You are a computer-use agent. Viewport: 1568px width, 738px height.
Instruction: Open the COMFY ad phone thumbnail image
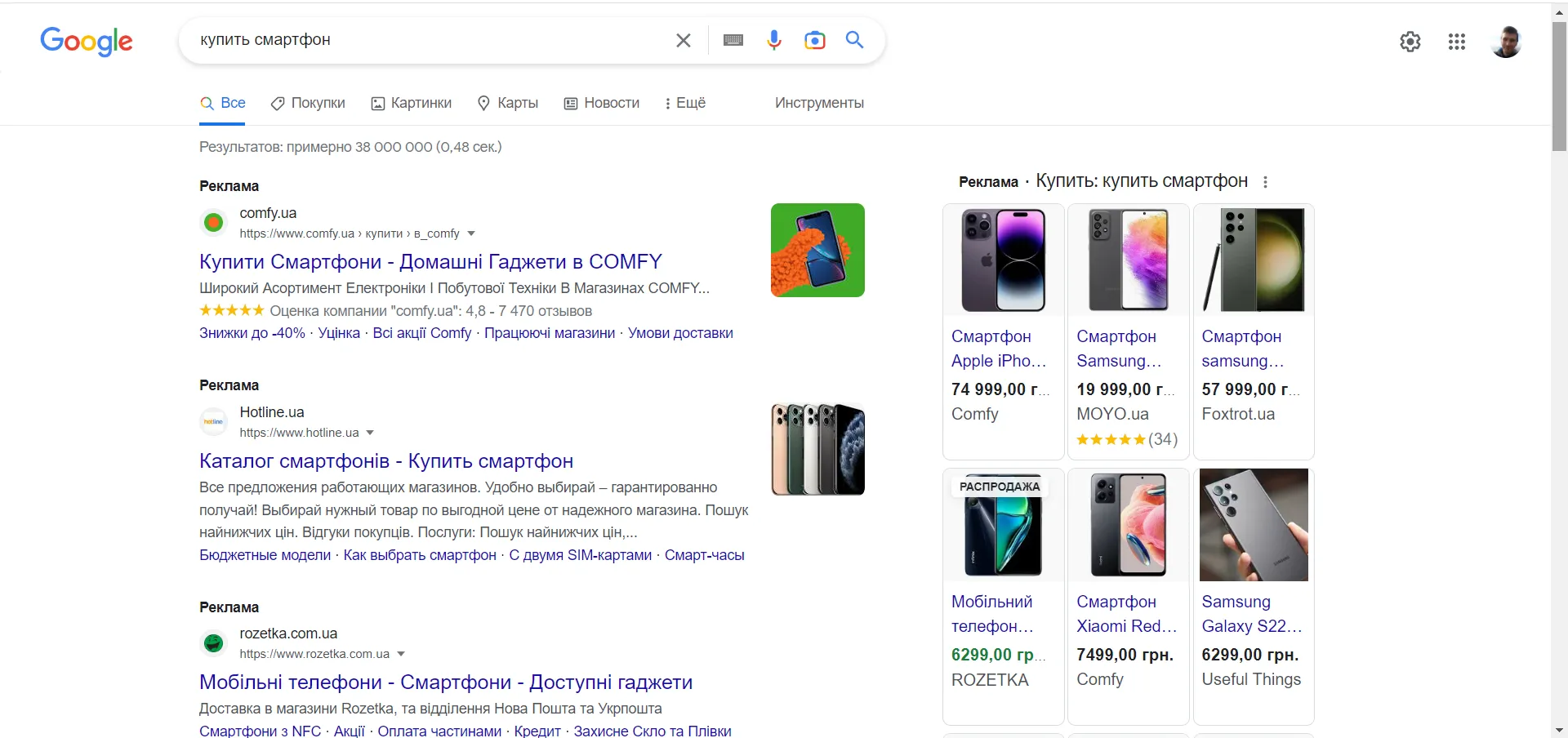(817, 250)
